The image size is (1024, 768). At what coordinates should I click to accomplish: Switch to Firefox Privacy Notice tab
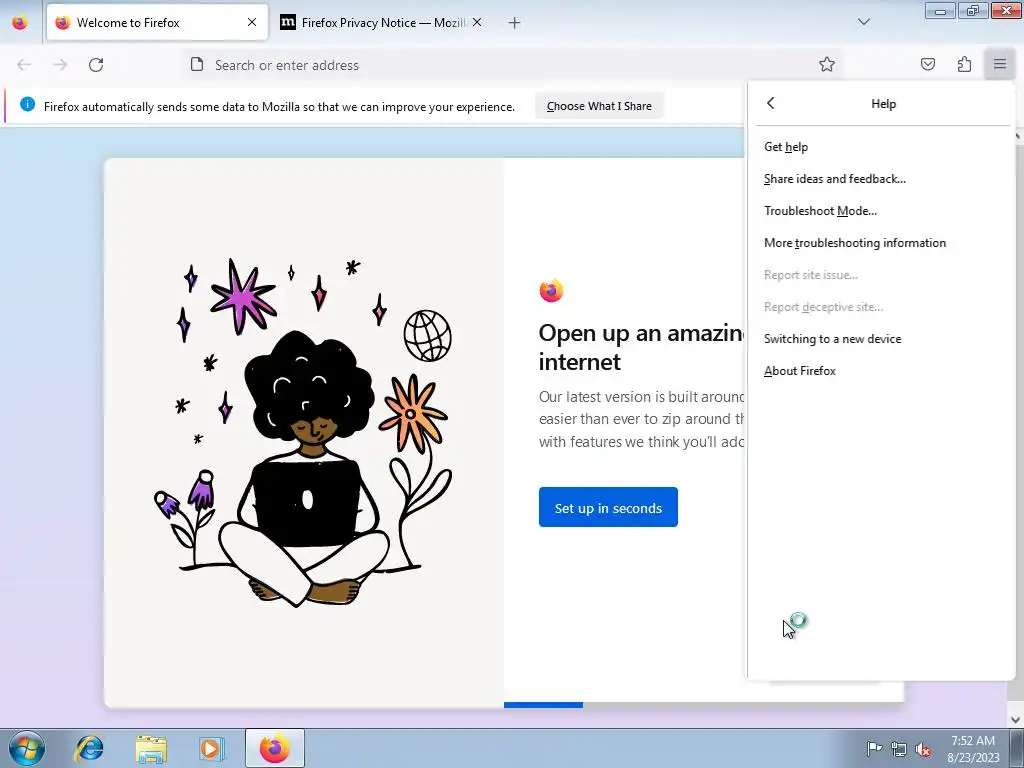pos(381,22)
